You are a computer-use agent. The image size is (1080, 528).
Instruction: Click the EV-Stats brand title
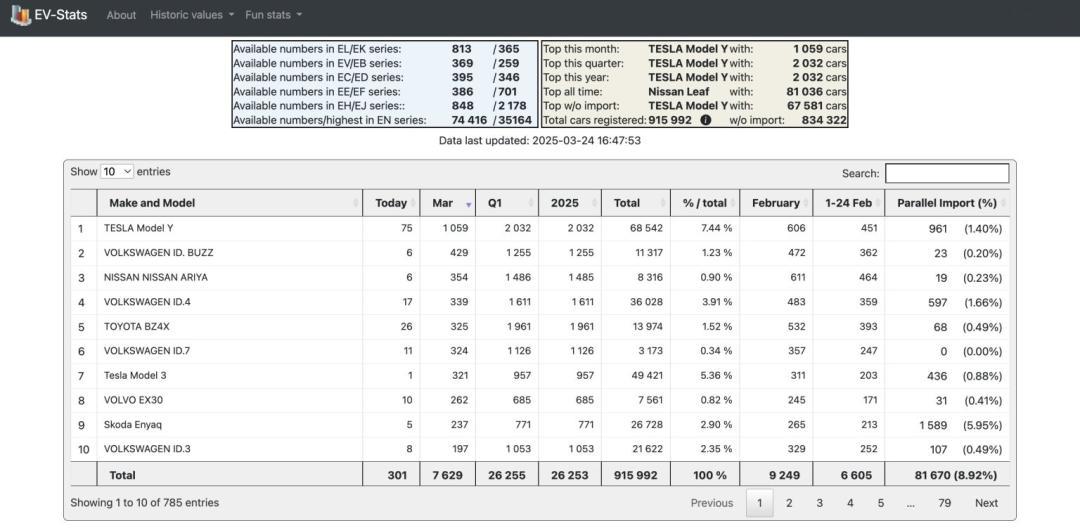[61, 14]
